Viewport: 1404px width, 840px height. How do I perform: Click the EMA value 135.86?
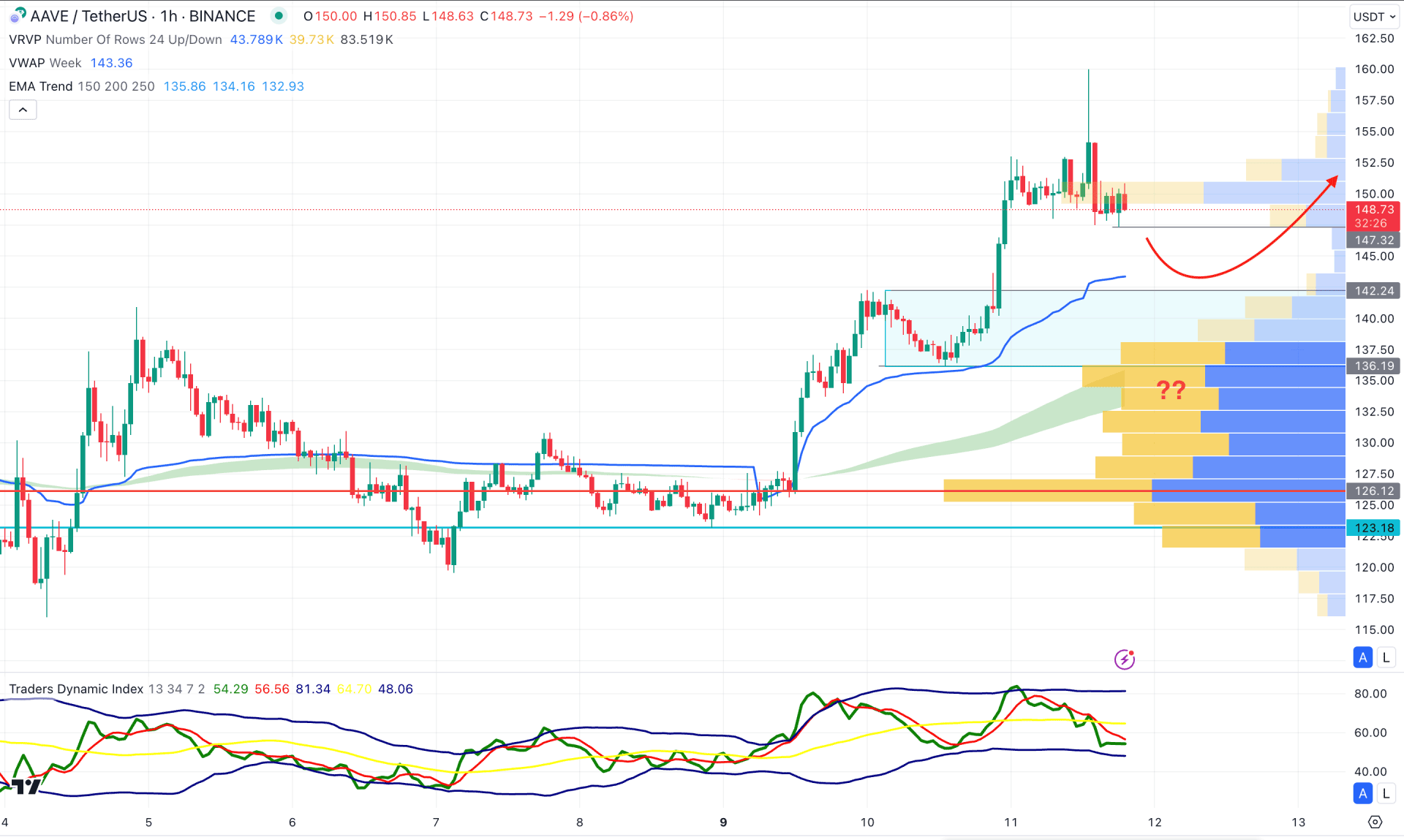(x=184, y=86)
